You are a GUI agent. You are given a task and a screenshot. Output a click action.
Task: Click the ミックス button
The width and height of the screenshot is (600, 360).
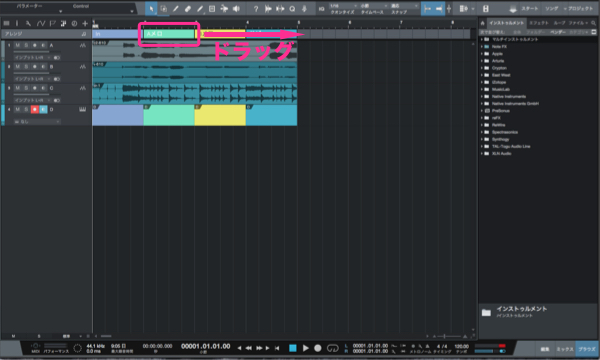click(564, 349)
